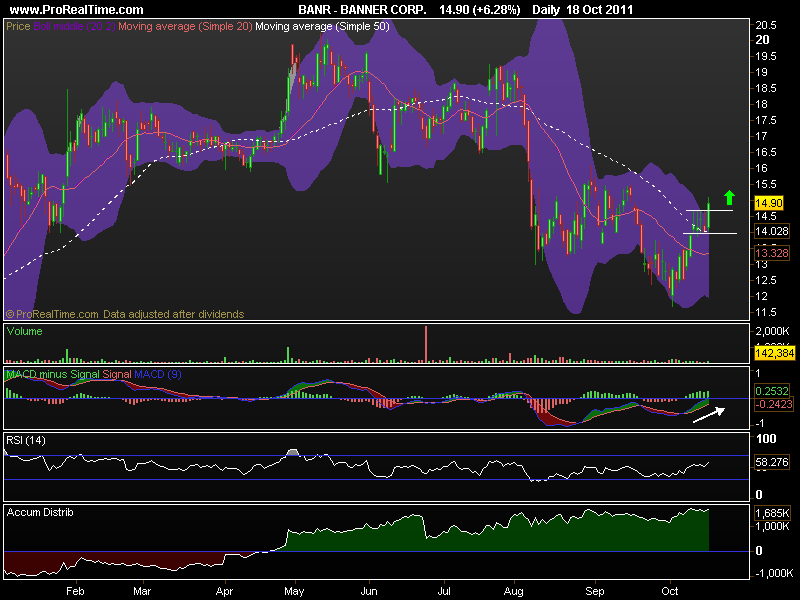Click the 142,384 volume value tag
Image resolution: width=800 pixels, height=600 pixels.
pyautogui.click(x=774, y=353)
